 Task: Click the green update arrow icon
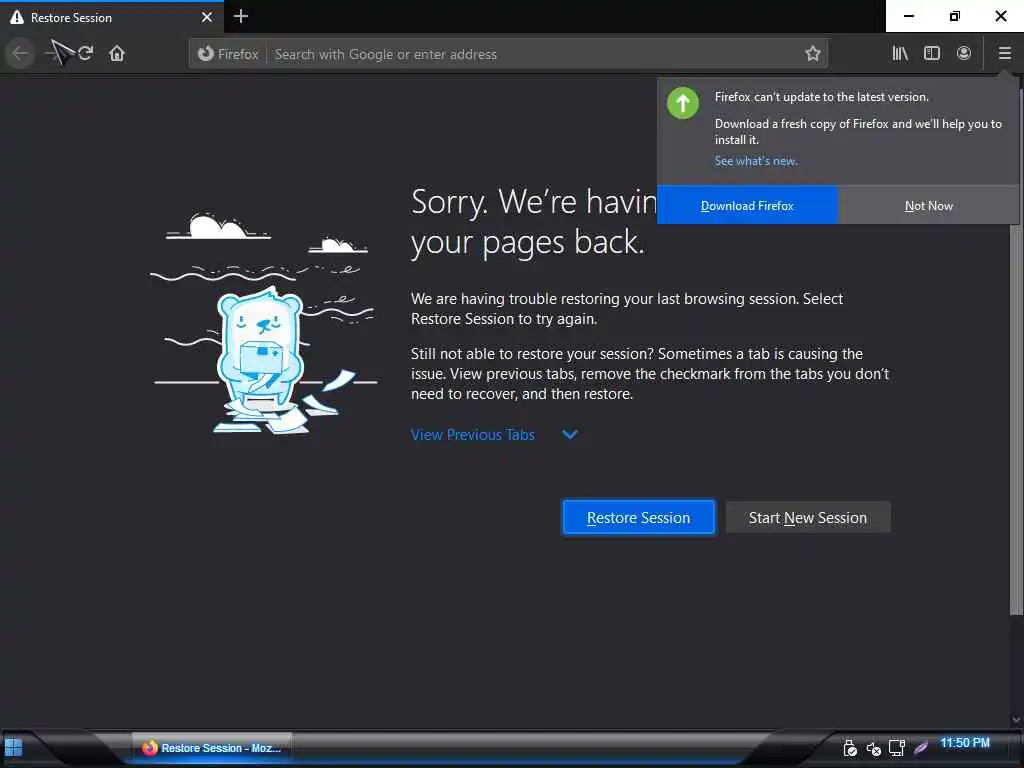point(682,103)
